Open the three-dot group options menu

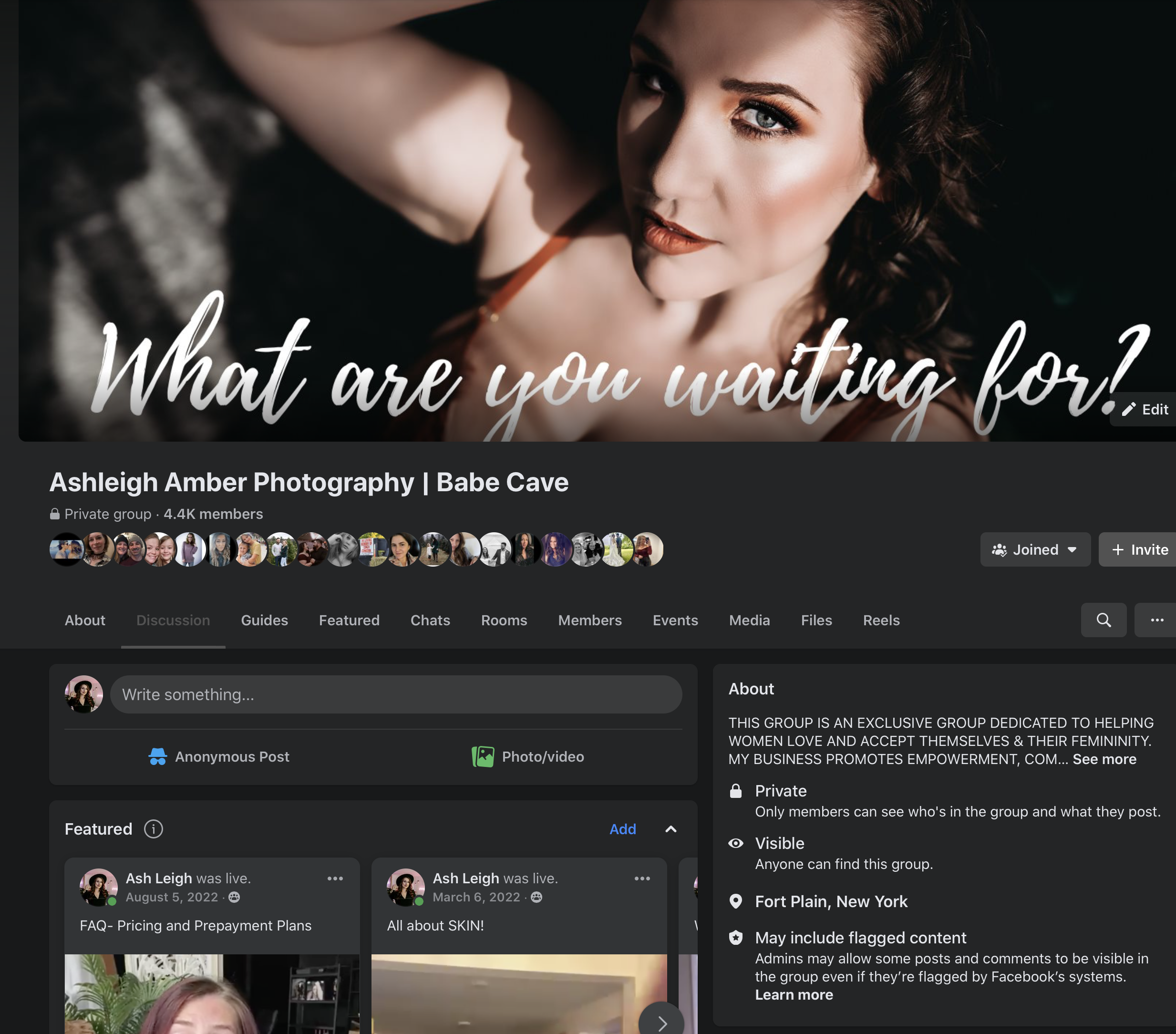click(x=1156, y=620)
